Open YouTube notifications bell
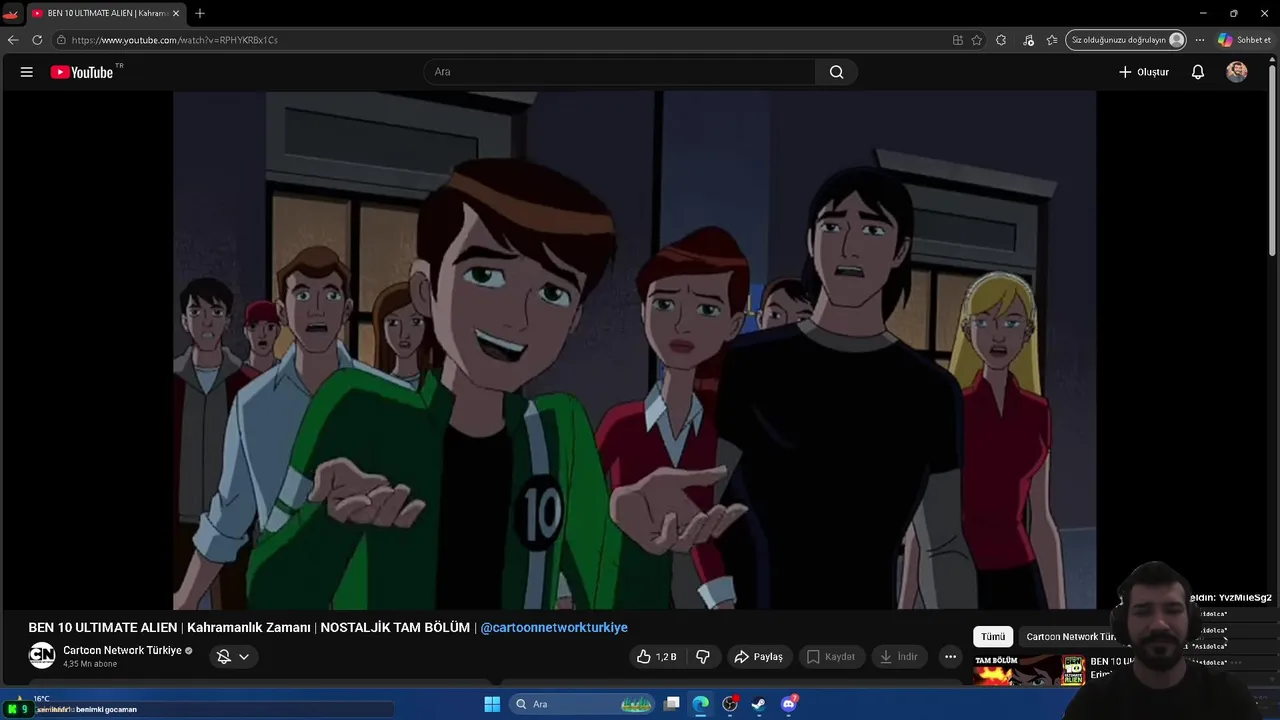 tap(1198, 72)
